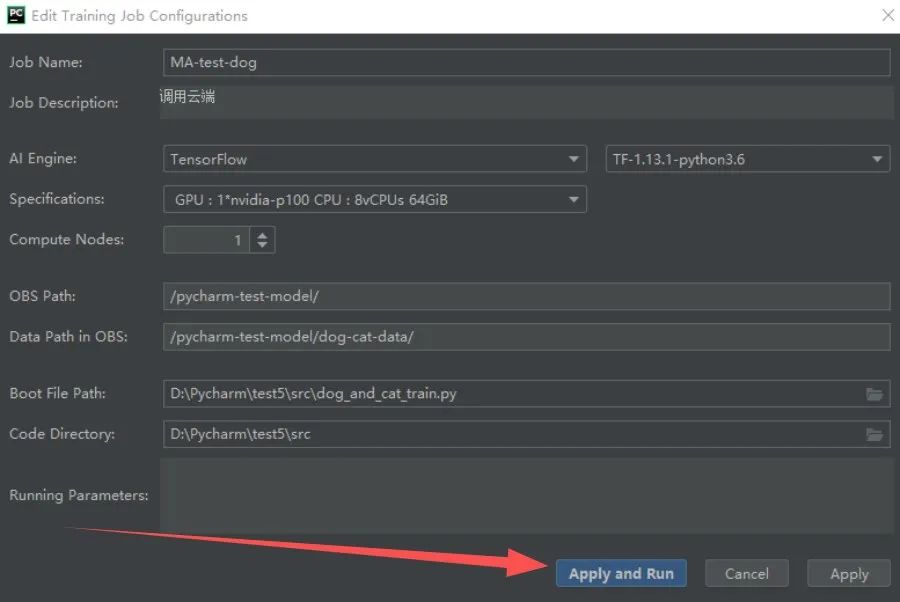This screenshot has width=900, height=602.
Task: Click the Running Parameters label
Action: coord(79,495)
